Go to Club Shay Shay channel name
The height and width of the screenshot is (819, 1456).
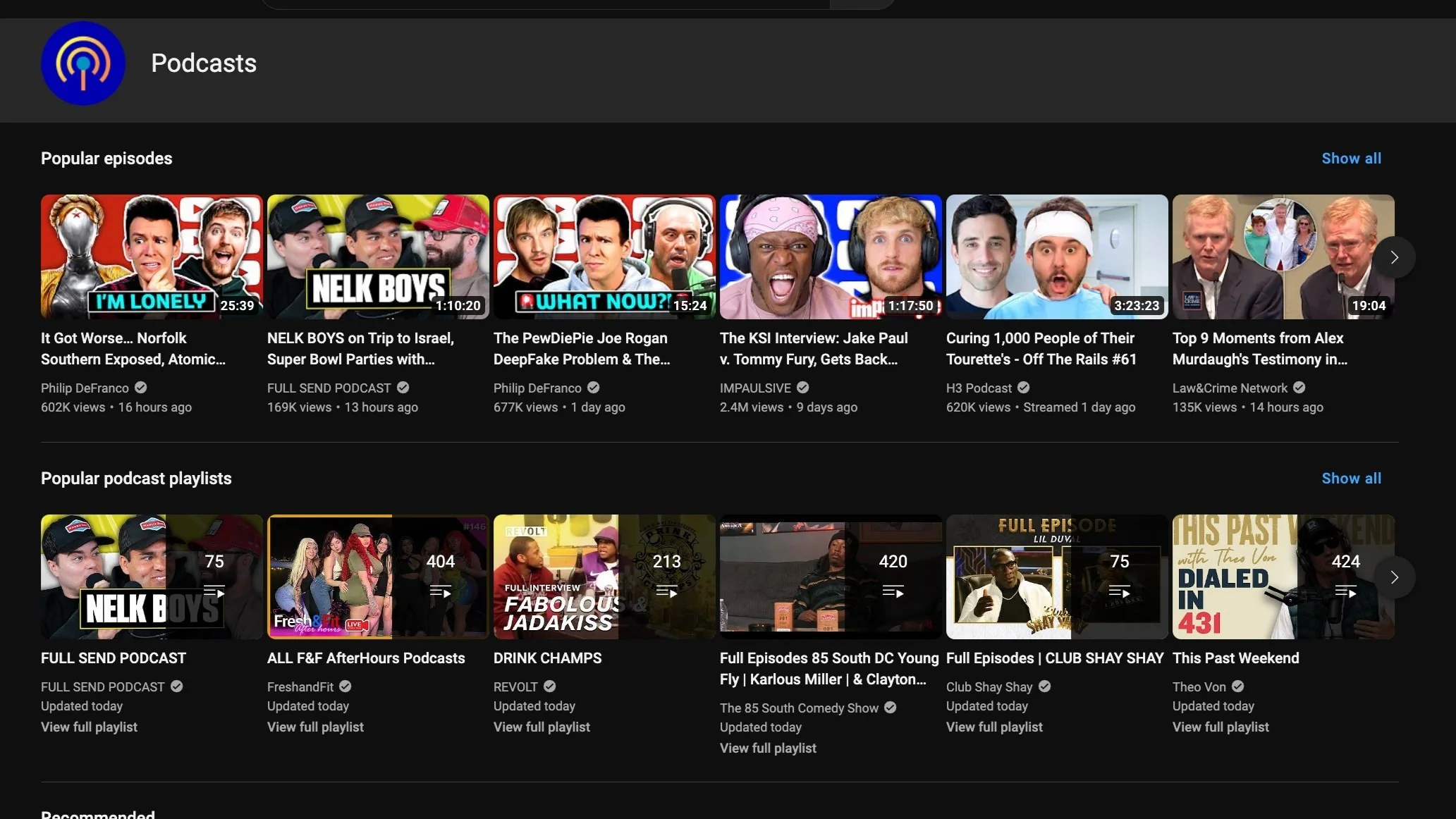(x=989, y=687)
